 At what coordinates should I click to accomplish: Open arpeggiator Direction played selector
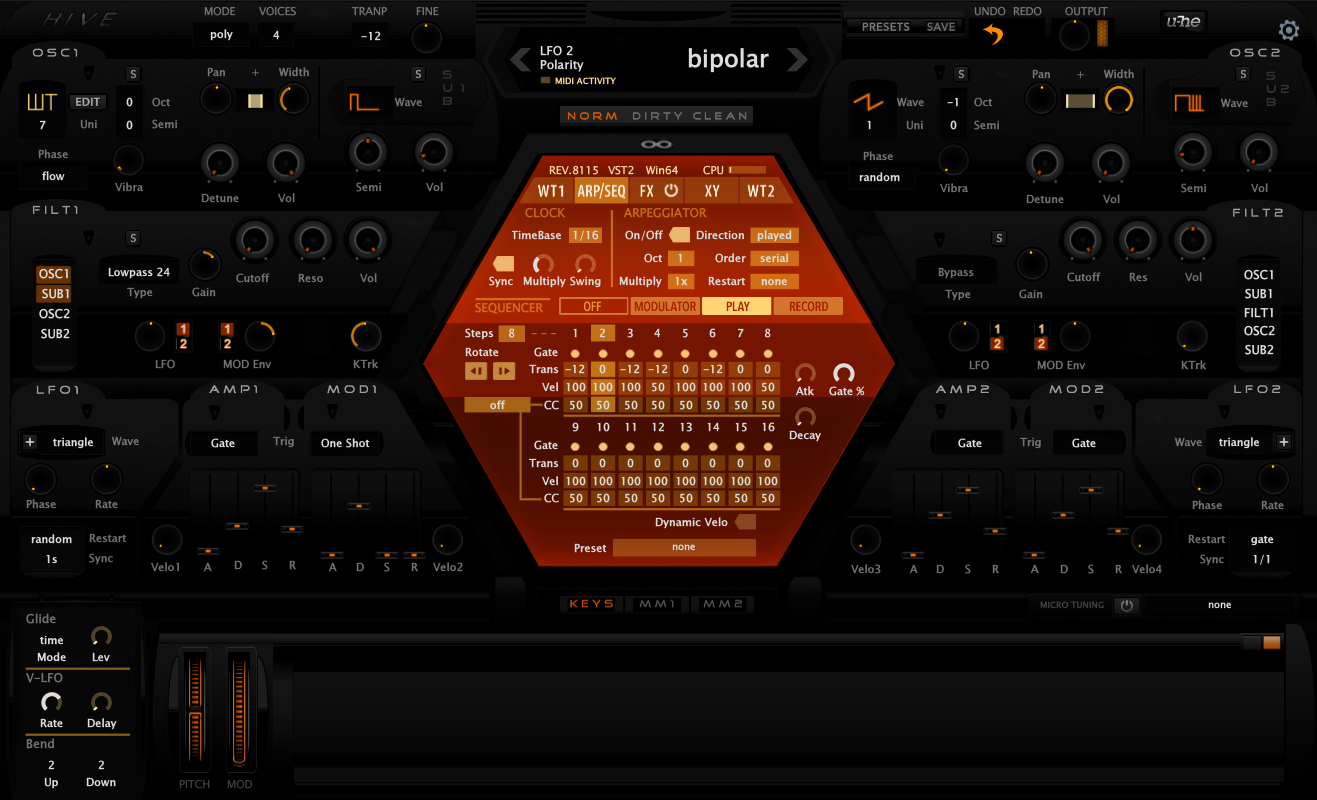[x=774, y=235]
